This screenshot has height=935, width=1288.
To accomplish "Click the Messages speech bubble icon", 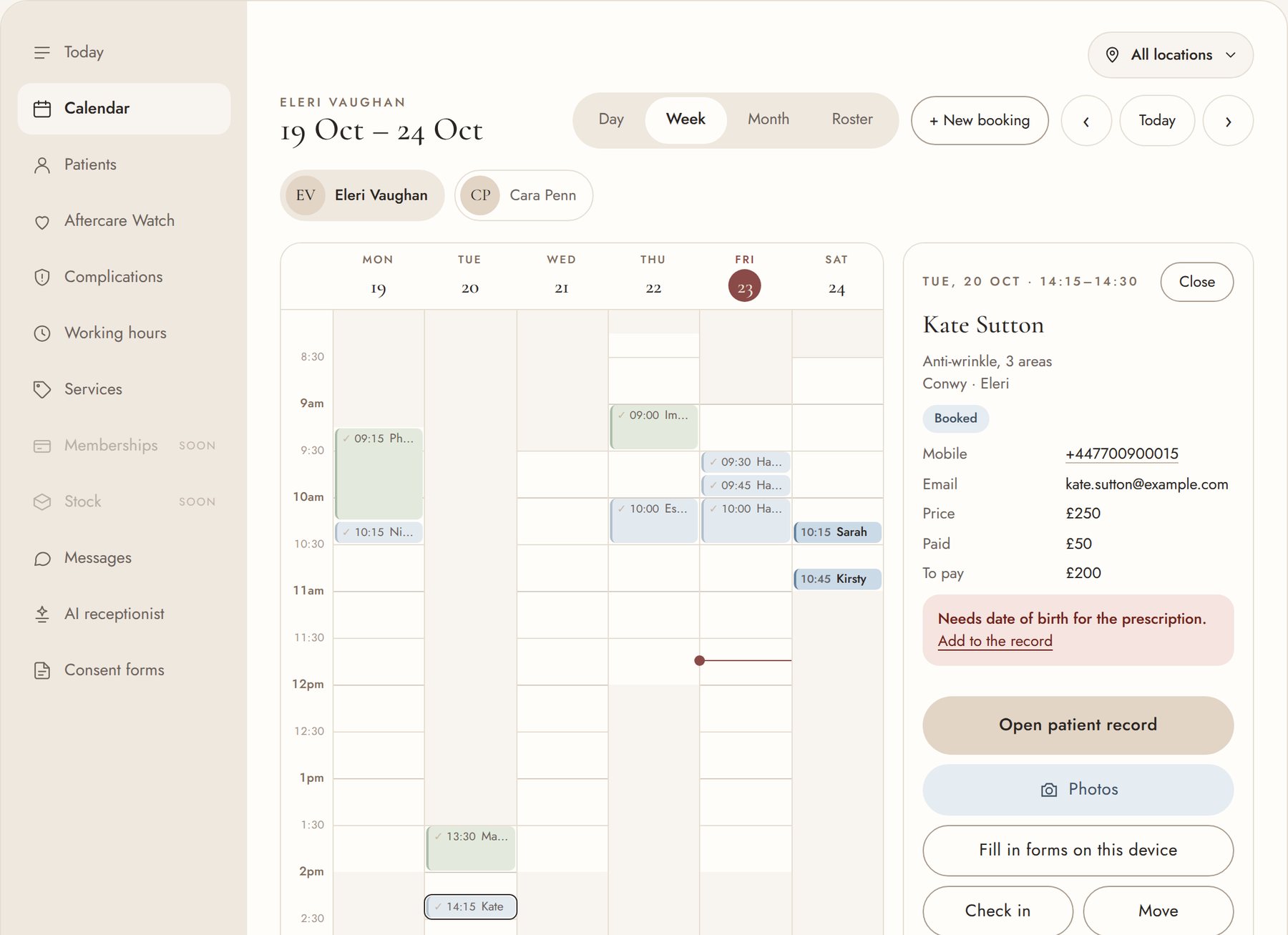I will coord(42,559).
